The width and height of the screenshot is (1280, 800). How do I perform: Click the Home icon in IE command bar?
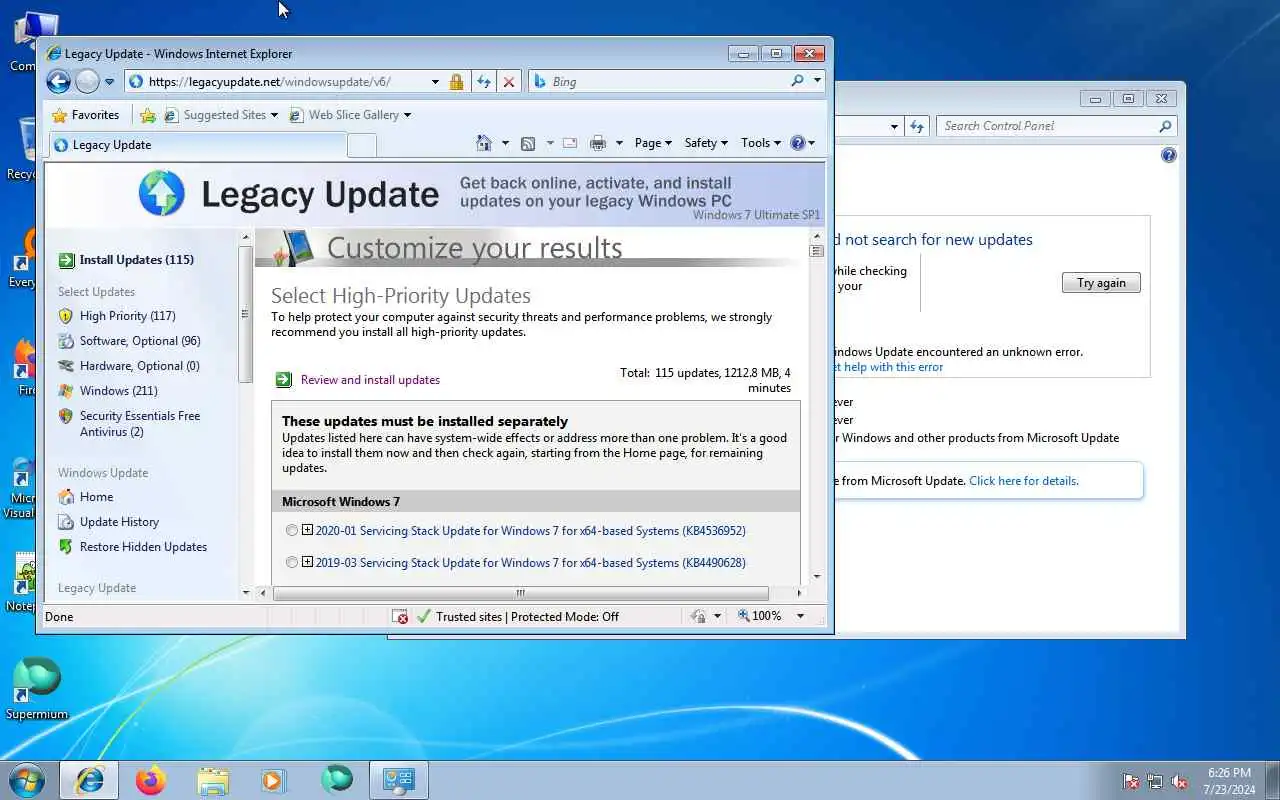pyautogui.click(x=484, y=143)
